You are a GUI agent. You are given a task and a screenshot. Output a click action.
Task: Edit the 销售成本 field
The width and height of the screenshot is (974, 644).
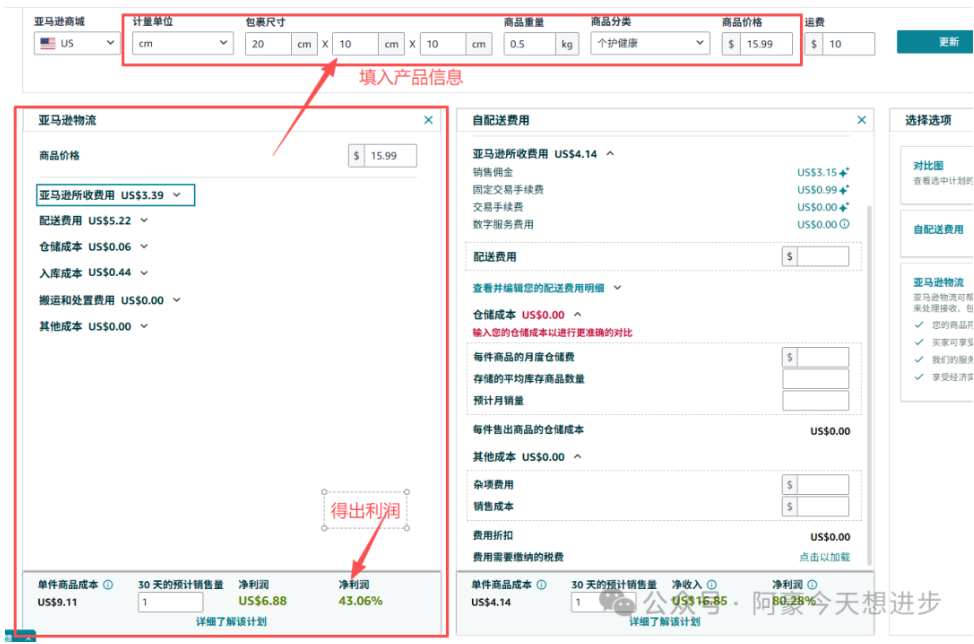822,506
